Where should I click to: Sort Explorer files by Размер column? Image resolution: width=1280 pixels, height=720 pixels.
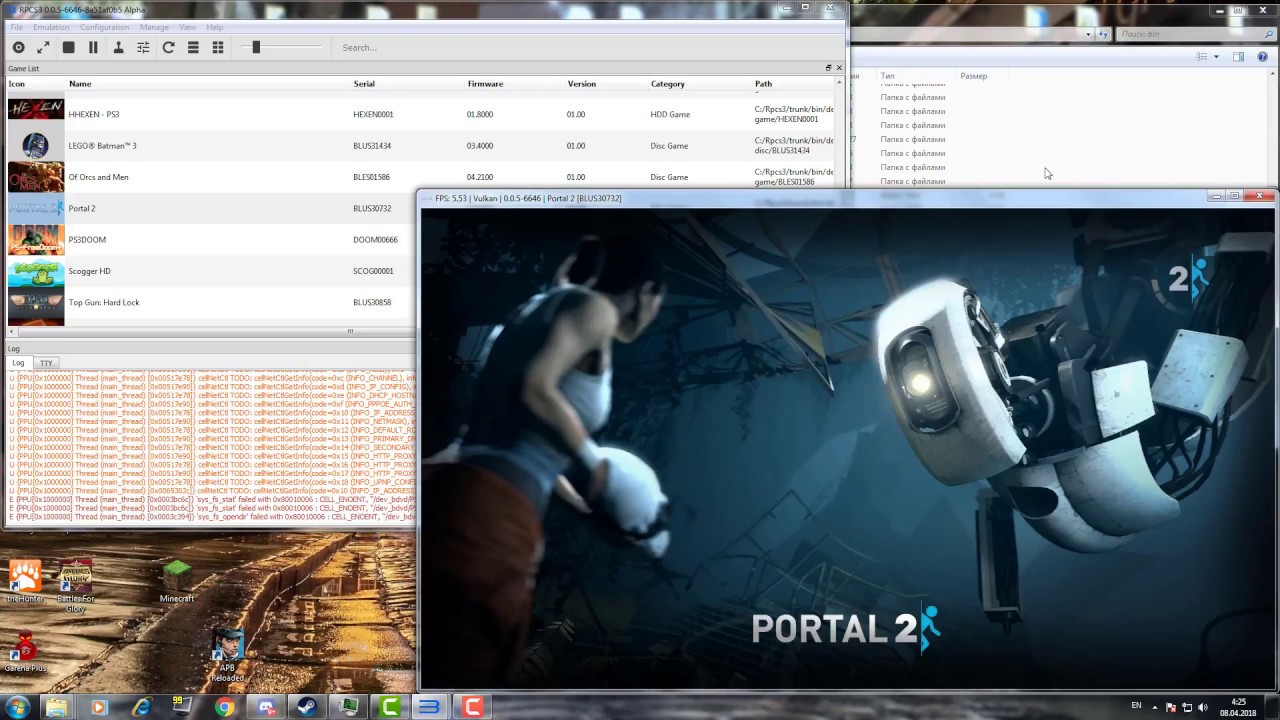pyautogui.click(x=973, y=76)
